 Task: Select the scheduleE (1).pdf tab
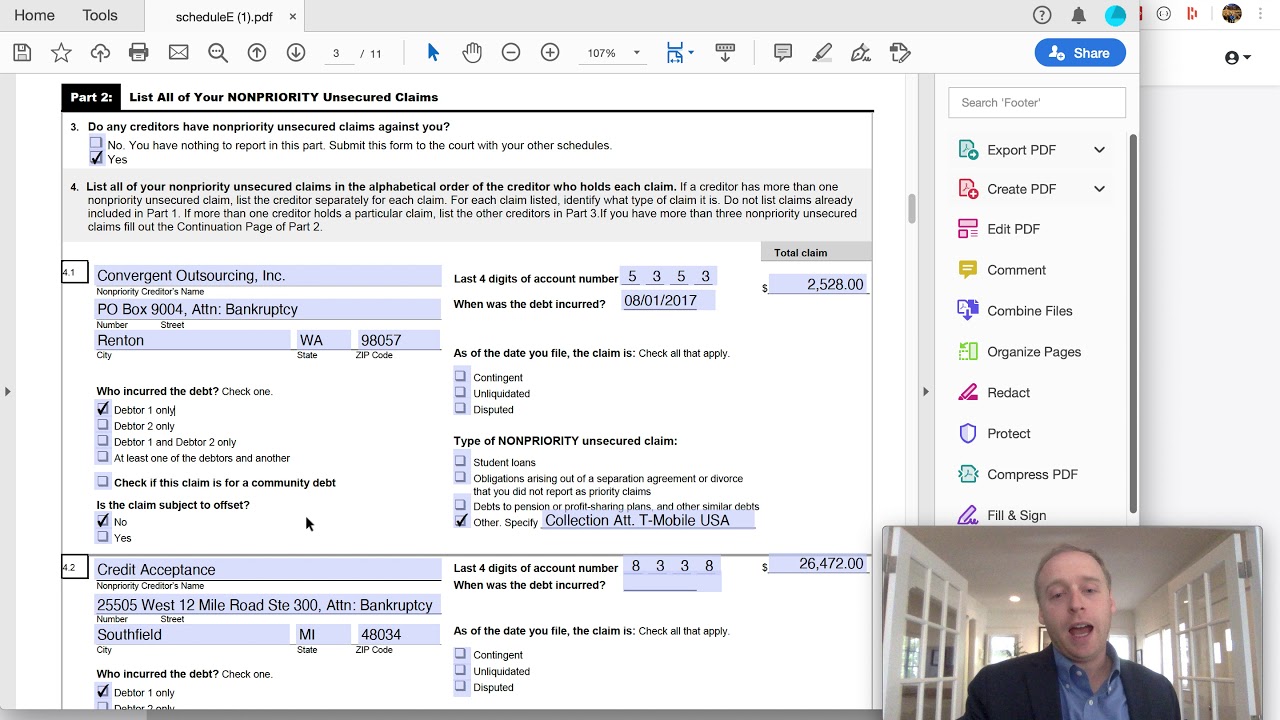click(x=224, y=16)
